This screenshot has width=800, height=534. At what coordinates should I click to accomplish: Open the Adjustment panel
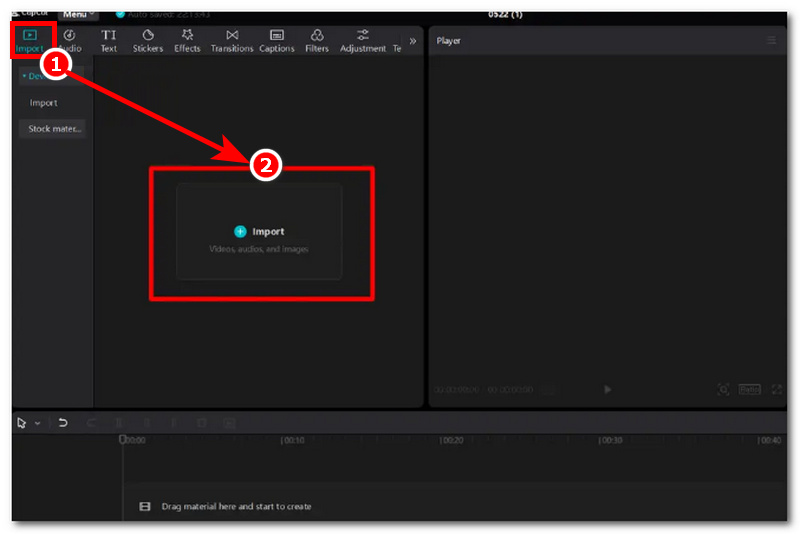click(363, 40)
